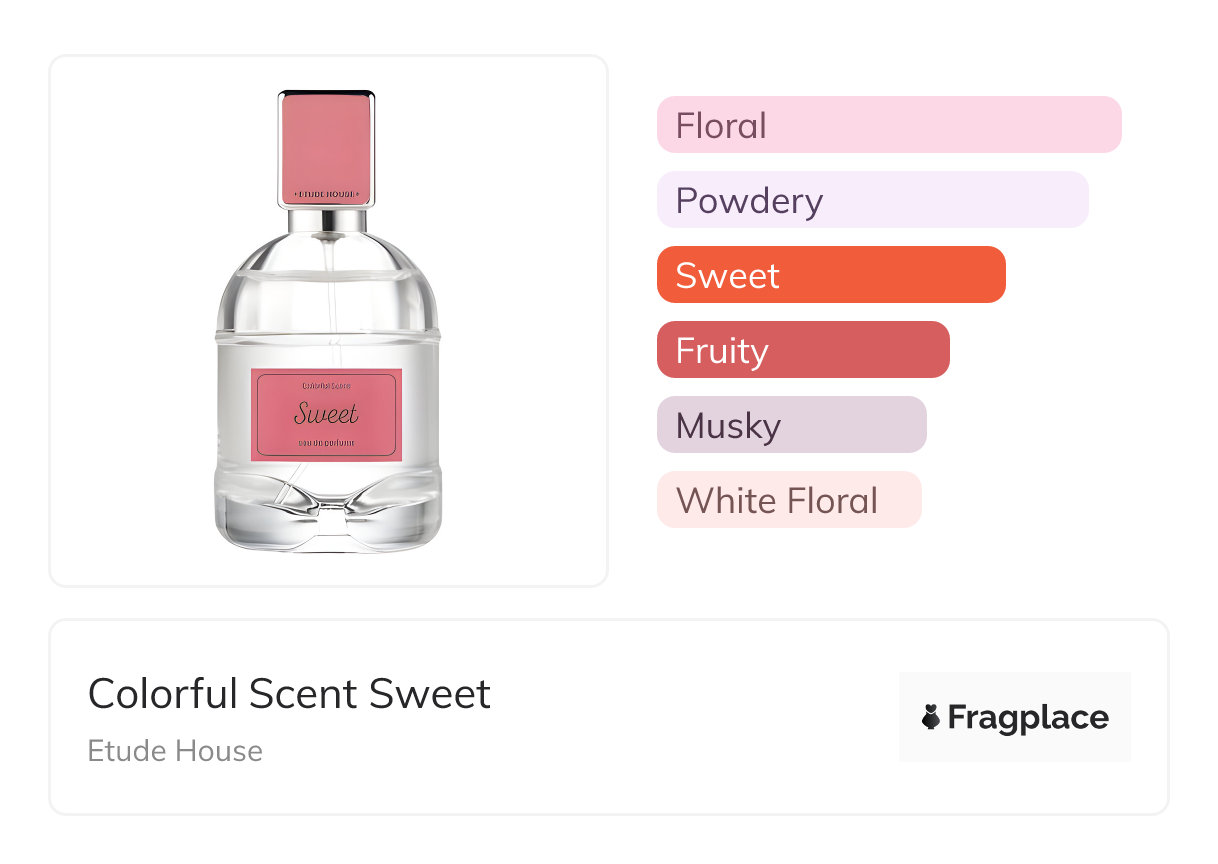Click the 'eau de parfum' text on the label
The height and width of the screenshot is (864, 1218).
pos(326,442)
